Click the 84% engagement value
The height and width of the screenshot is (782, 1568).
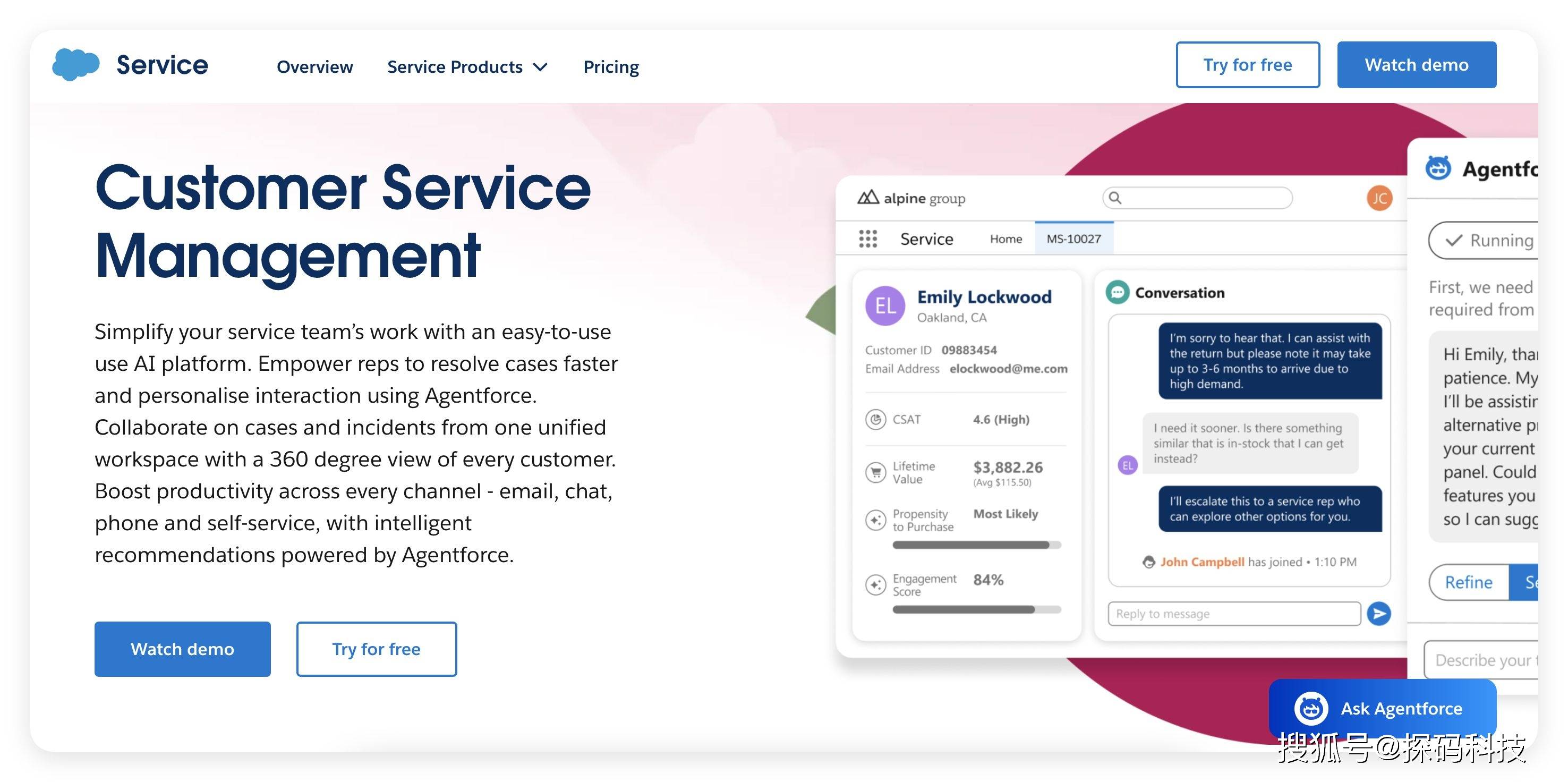click(988, 580)
